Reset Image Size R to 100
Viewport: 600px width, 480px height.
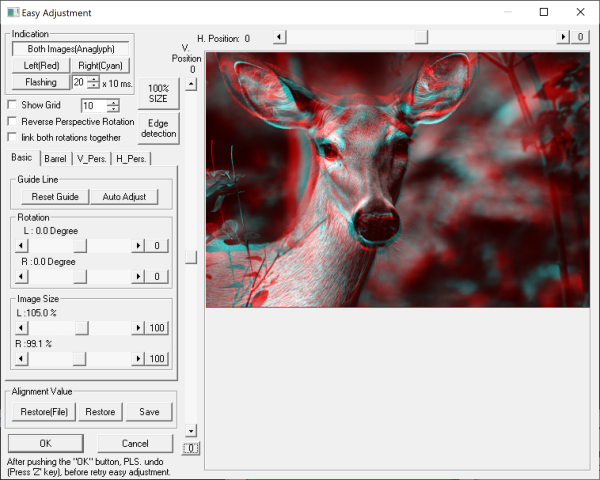tap(157, 359)
